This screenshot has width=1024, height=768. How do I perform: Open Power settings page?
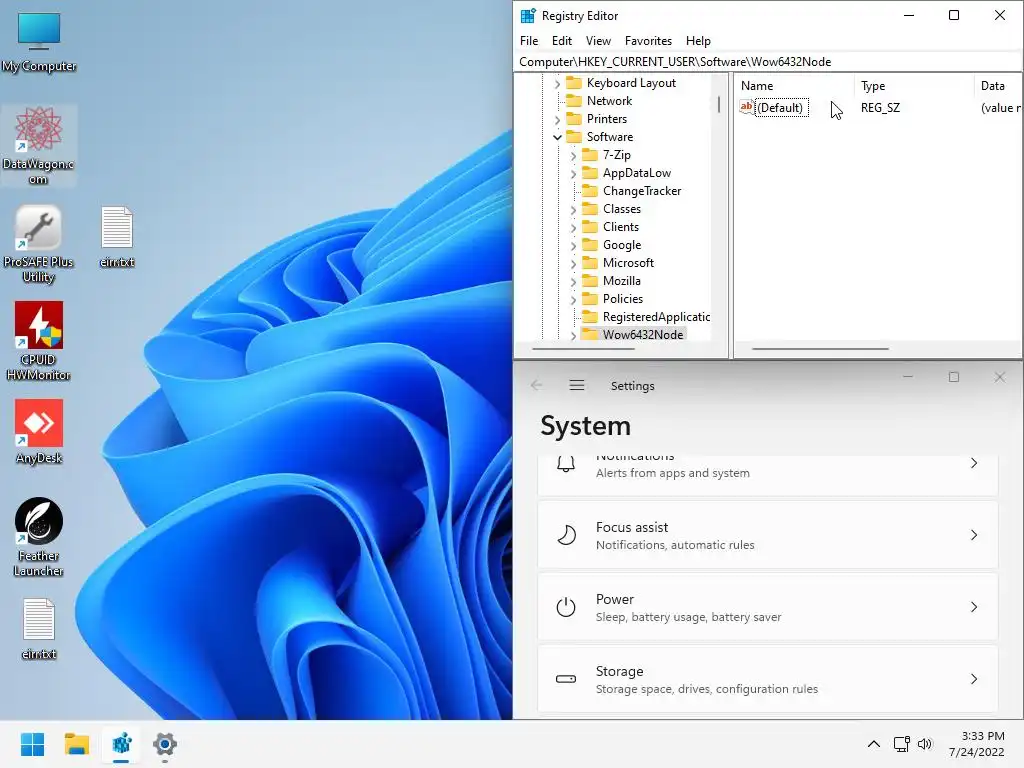pos(768,607)
